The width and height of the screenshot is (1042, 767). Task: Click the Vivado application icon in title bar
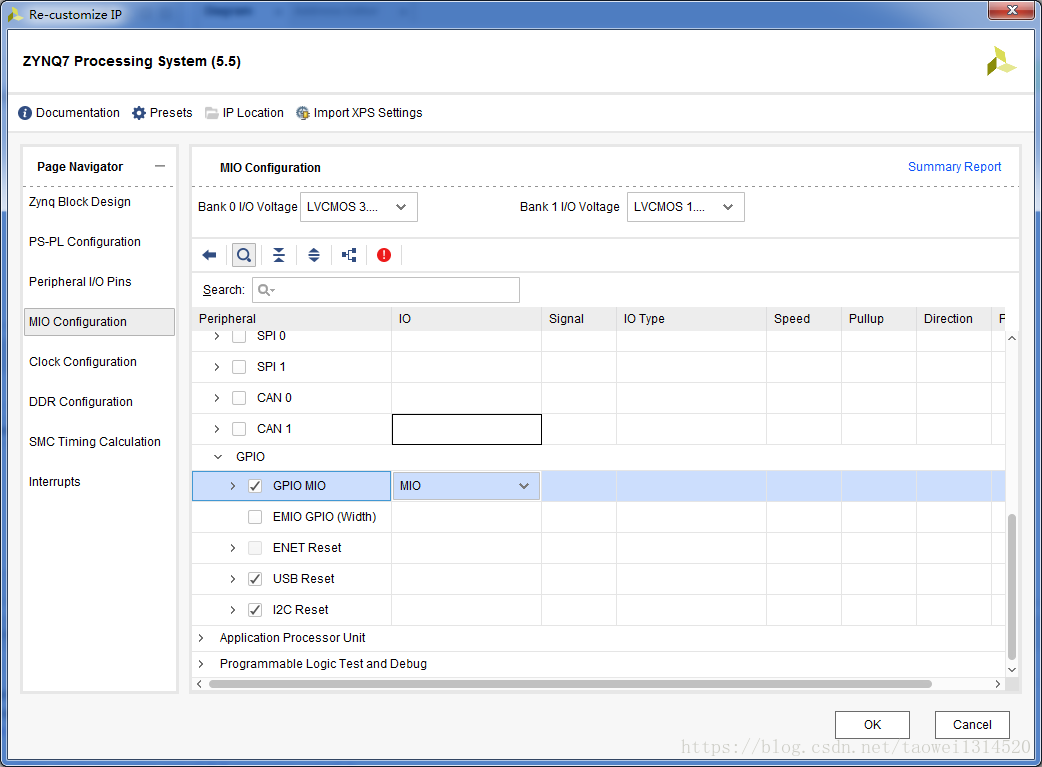(15, 14)
